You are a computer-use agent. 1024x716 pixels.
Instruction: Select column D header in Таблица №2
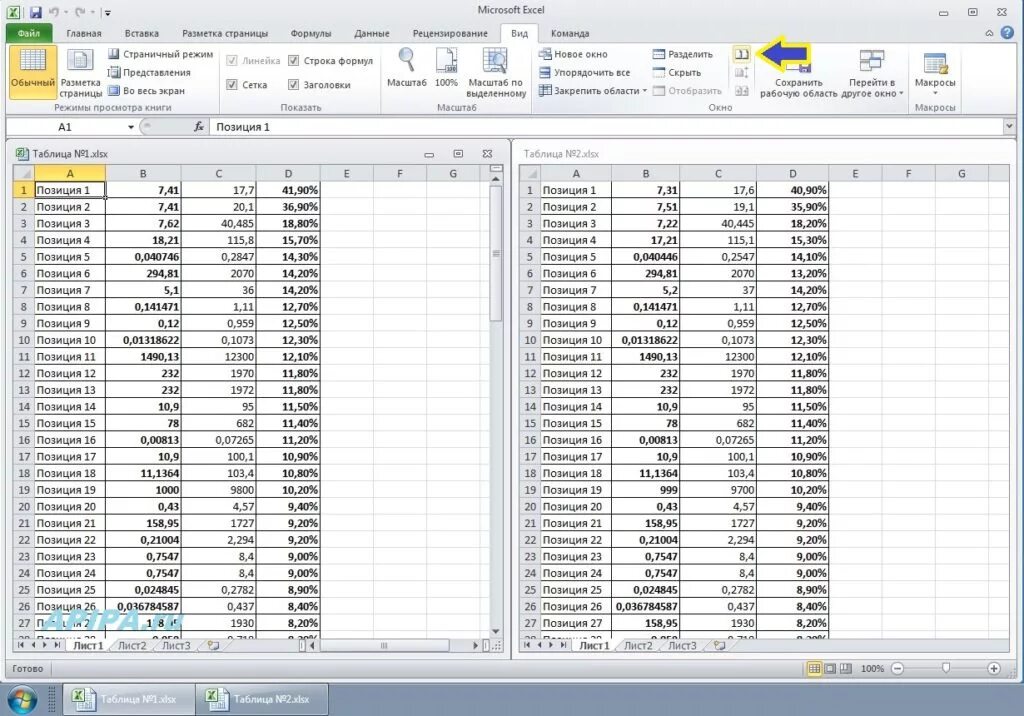(792, 174)
